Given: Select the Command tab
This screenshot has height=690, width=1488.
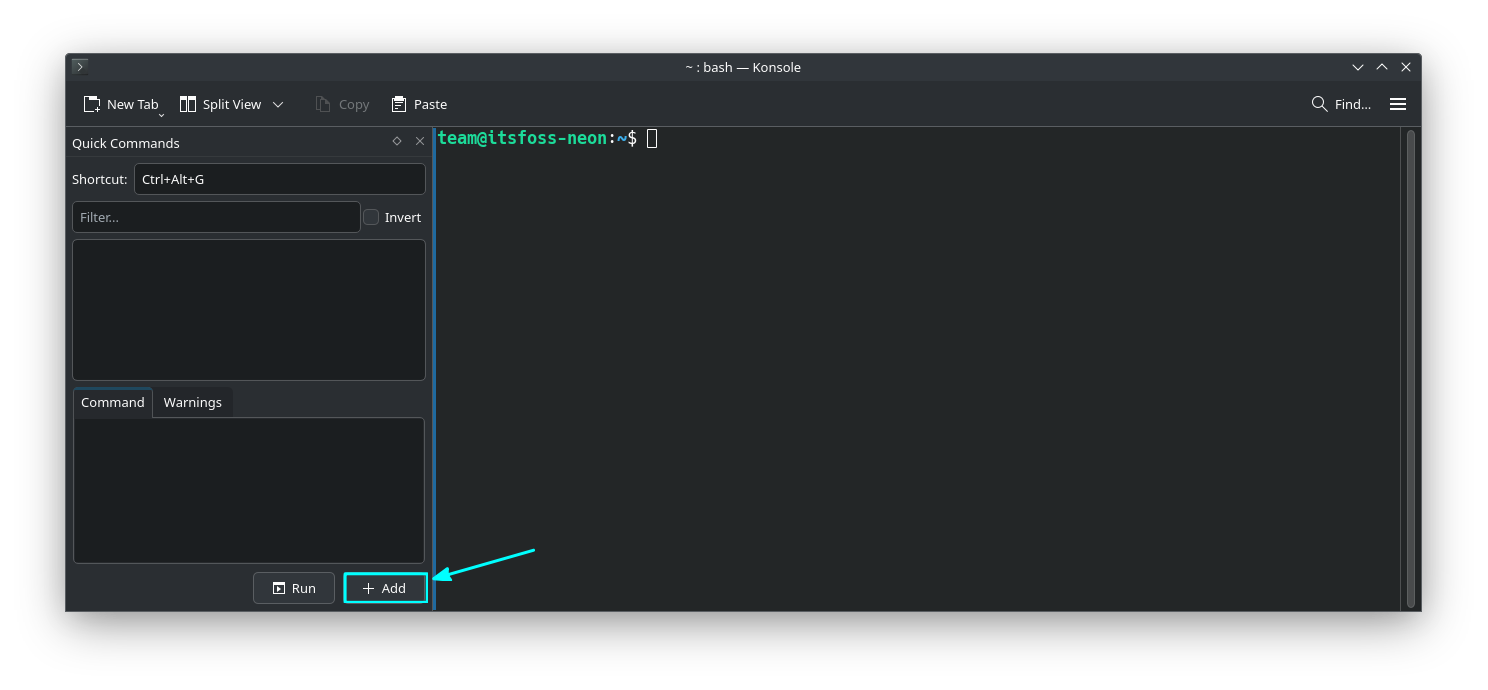Looking at the screenshot, I should pyautogui.click(x=112, y=401).
